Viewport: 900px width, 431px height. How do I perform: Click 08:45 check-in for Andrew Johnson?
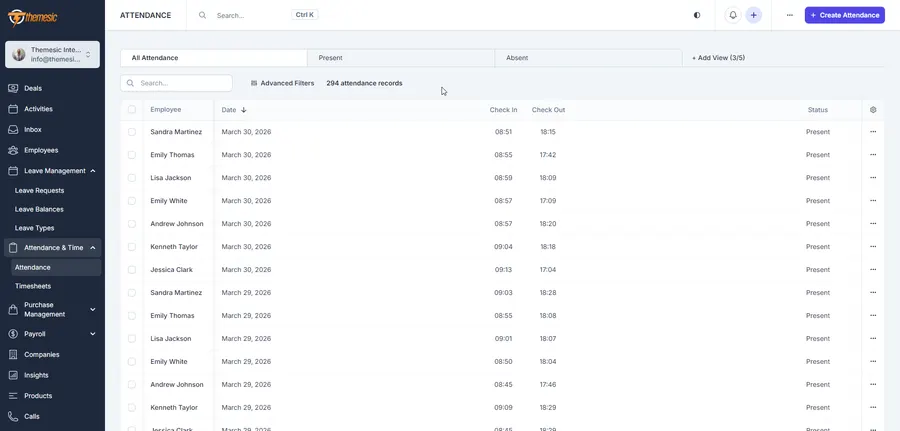[x=503, y=385]
